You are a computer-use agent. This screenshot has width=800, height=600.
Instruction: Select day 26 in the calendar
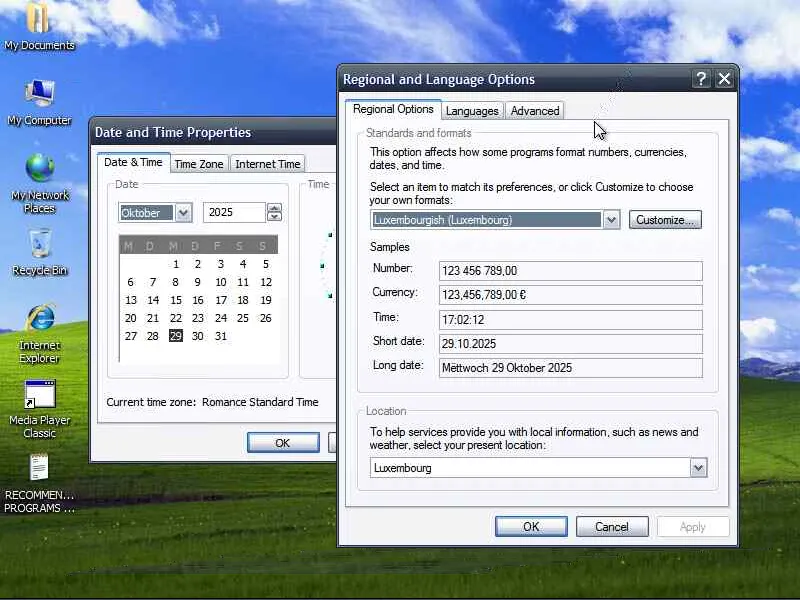[266, 318]
